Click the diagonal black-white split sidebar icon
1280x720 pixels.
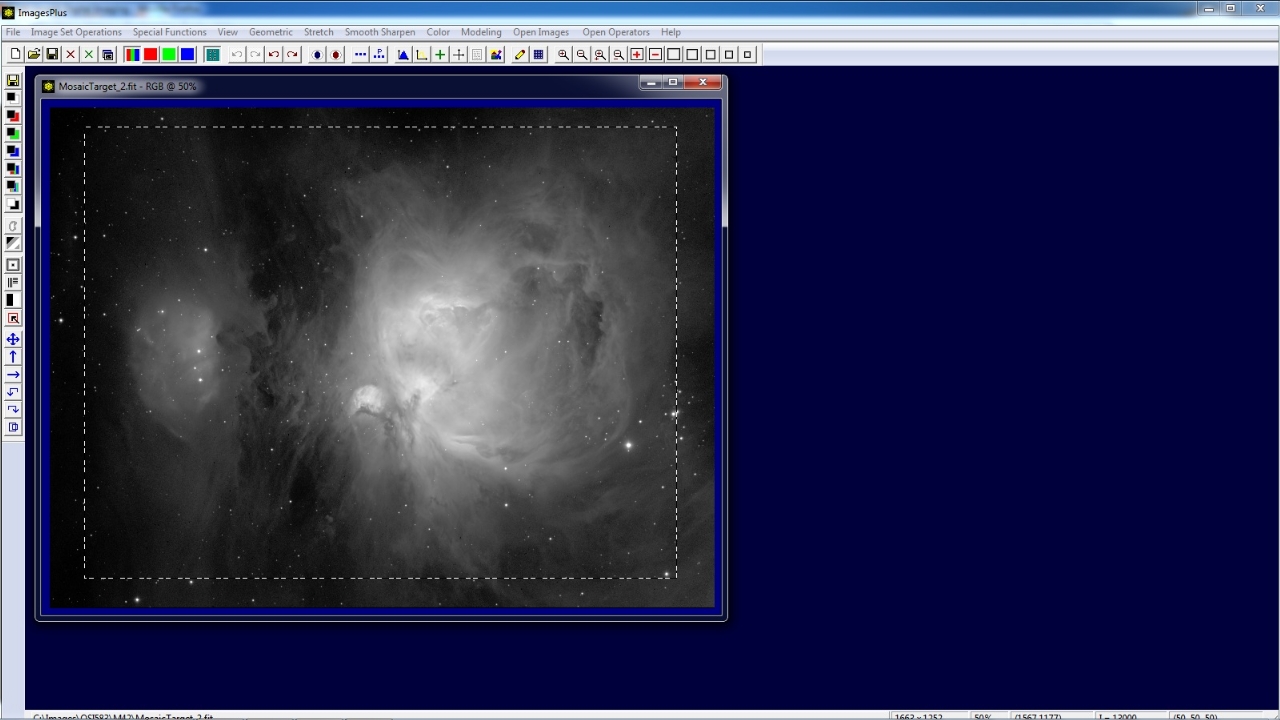point(13,243)
